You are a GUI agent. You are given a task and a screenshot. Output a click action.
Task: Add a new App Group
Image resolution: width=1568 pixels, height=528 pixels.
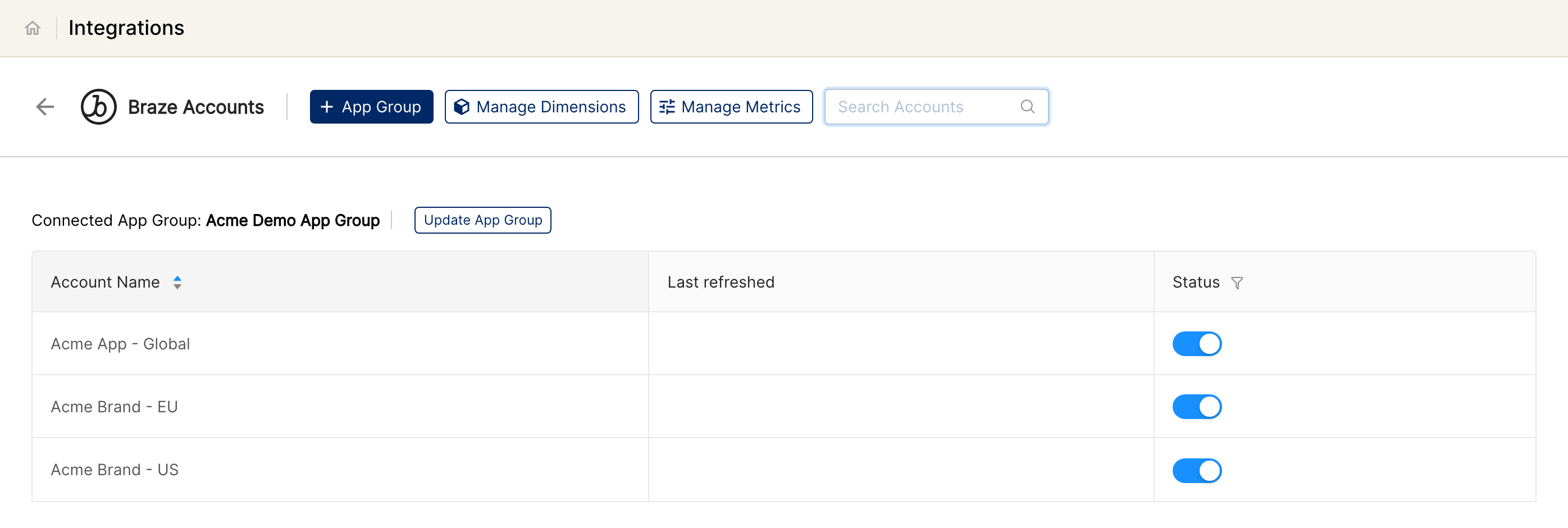(371, 107)
